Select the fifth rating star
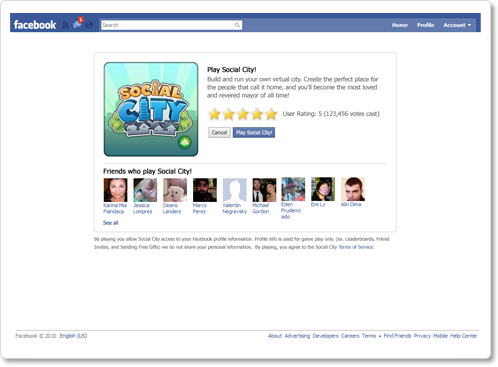The image size is (498, 367). [271, 114]
